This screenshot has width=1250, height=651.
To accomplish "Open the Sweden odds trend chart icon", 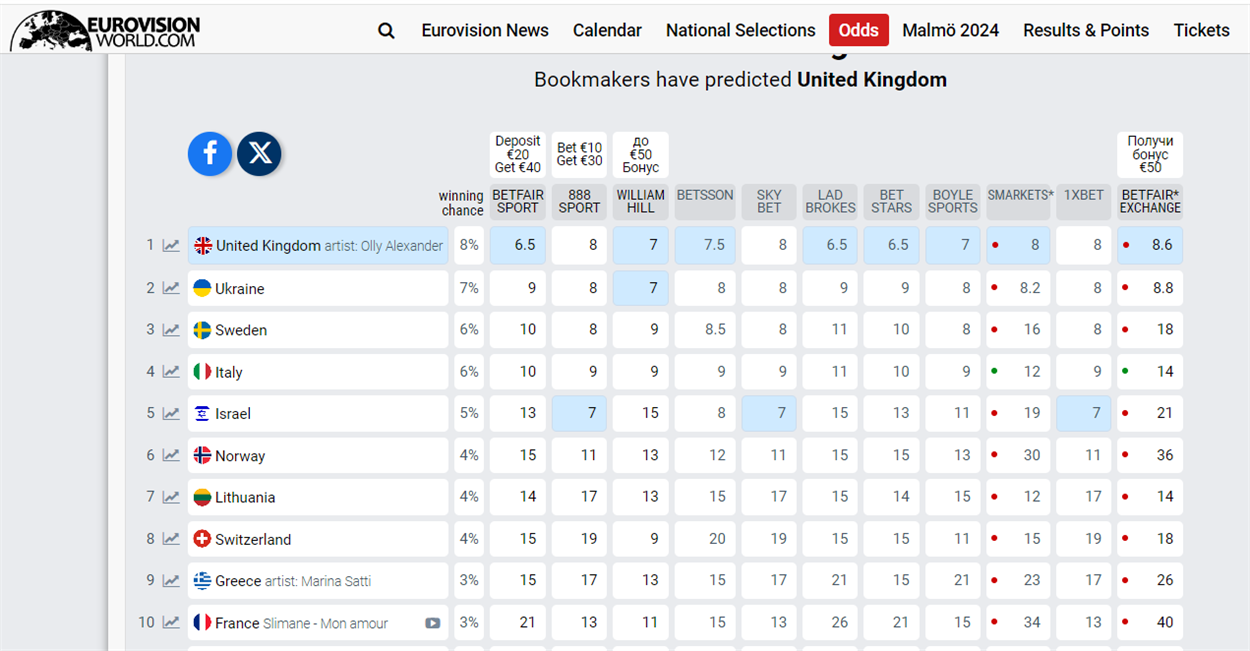I will (x=172, y=330).
